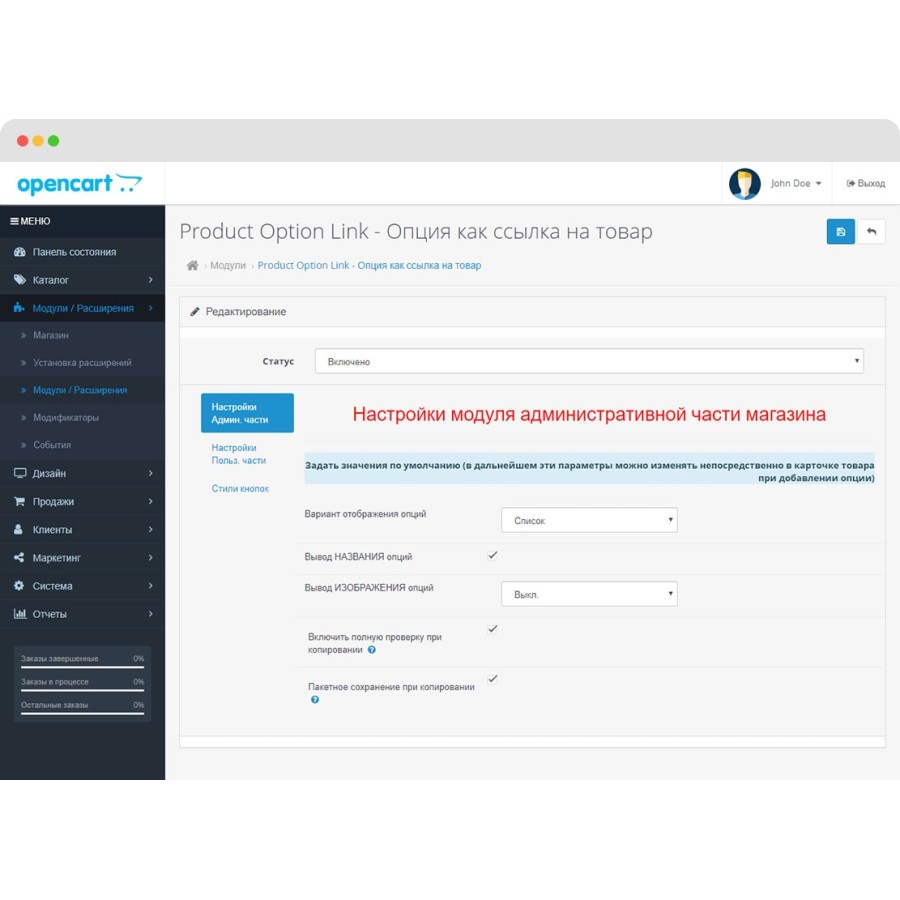Click the Каталог tag icon
The width and height of the screenshot is (900, 900).
(x=20, y=280)
